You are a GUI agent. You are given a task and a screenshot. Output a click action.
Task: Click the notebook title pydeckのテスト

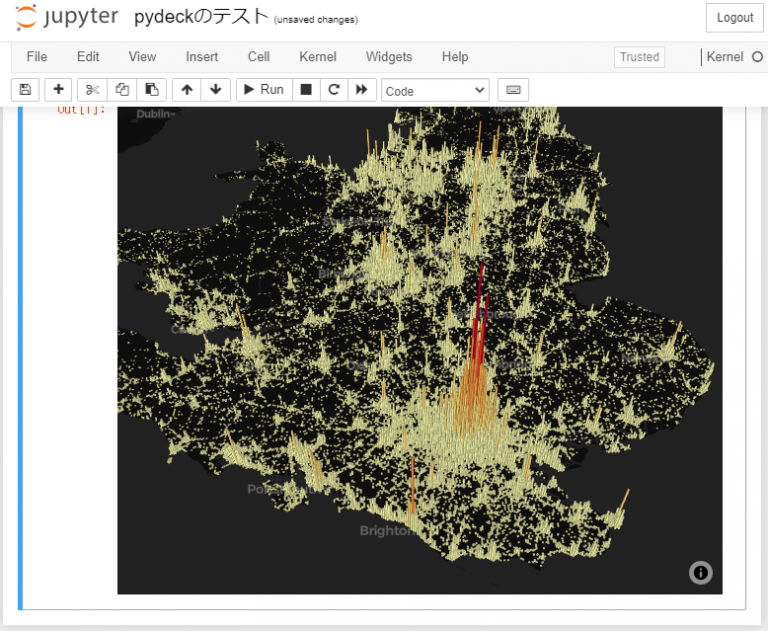pos(201,17)
